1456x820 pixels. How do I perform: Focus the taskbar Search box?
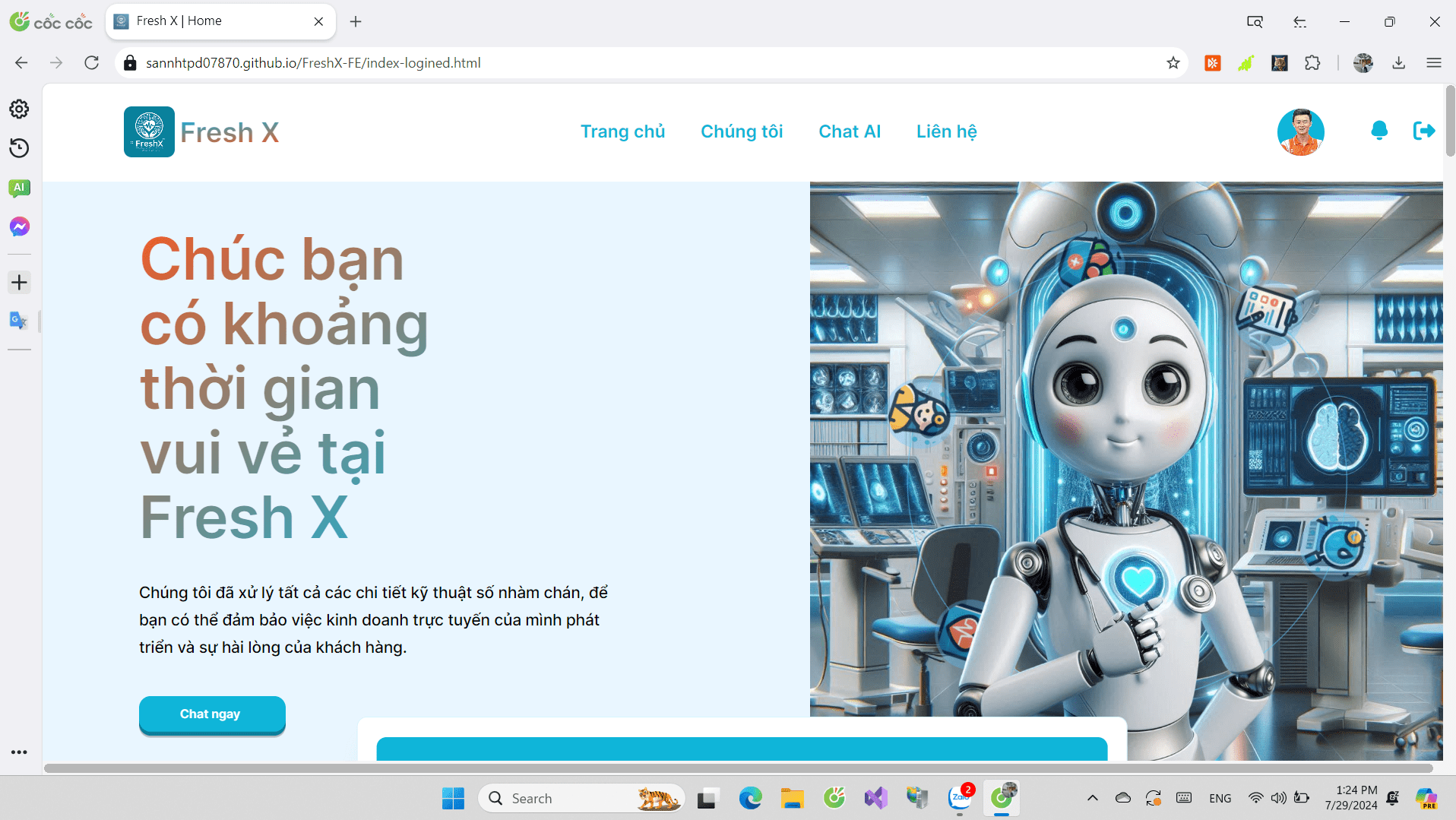581,798
